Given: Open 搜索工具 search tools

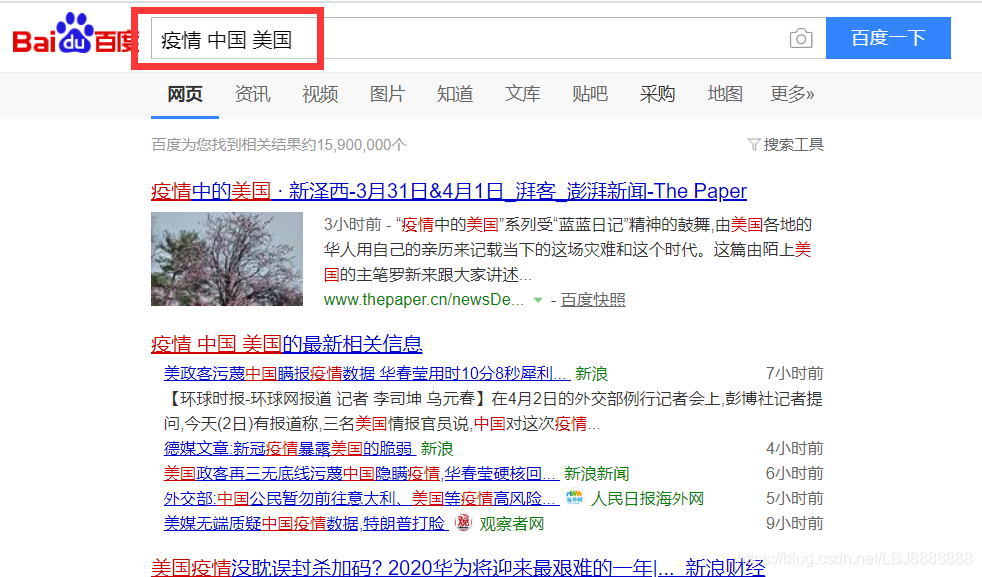Looking at the screenshot, I should tap(793, 145).
